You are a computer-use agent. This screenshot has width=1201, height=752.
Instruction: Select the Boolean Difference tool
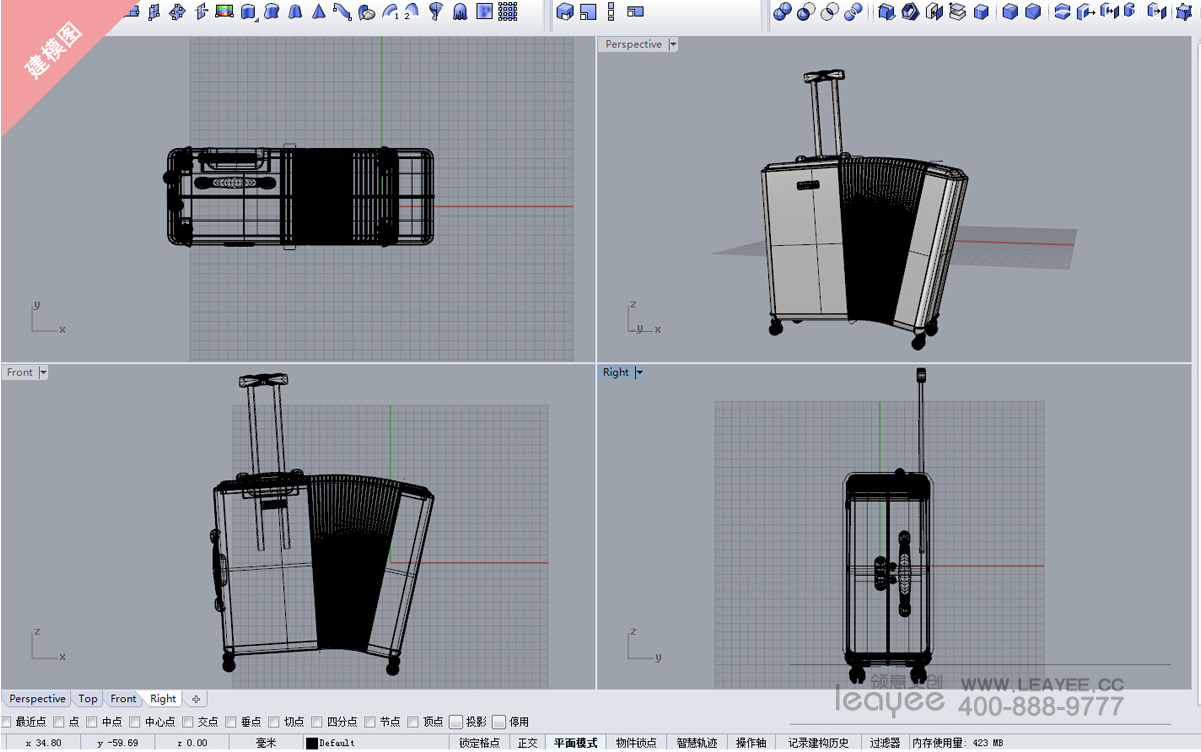click(x=806, y=12)
